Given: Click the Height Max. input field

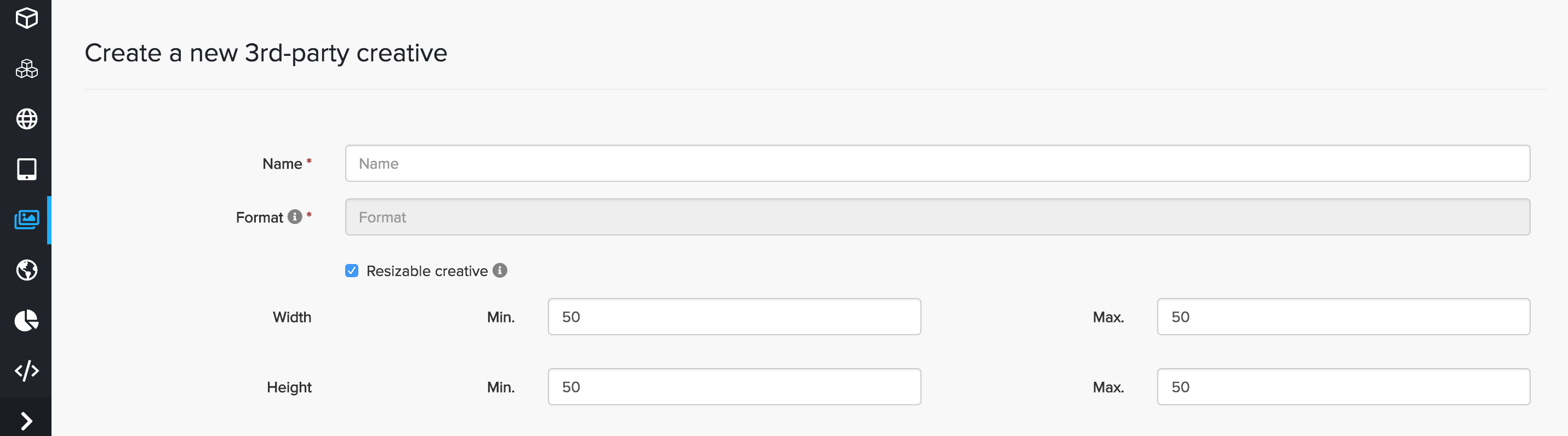Looking at the screenshot, I should [x=1343, y=387].
